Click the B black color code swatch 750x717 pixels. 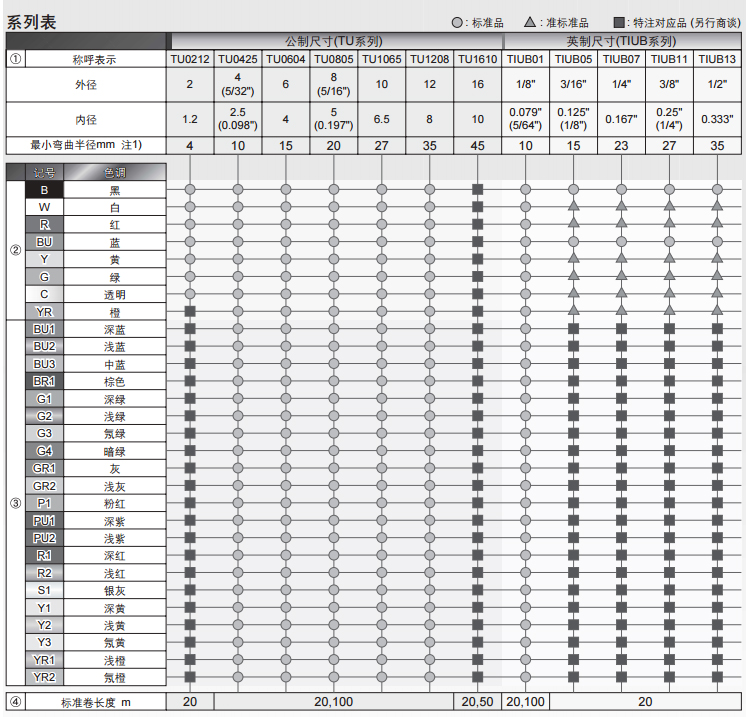[x=44, y=190]
